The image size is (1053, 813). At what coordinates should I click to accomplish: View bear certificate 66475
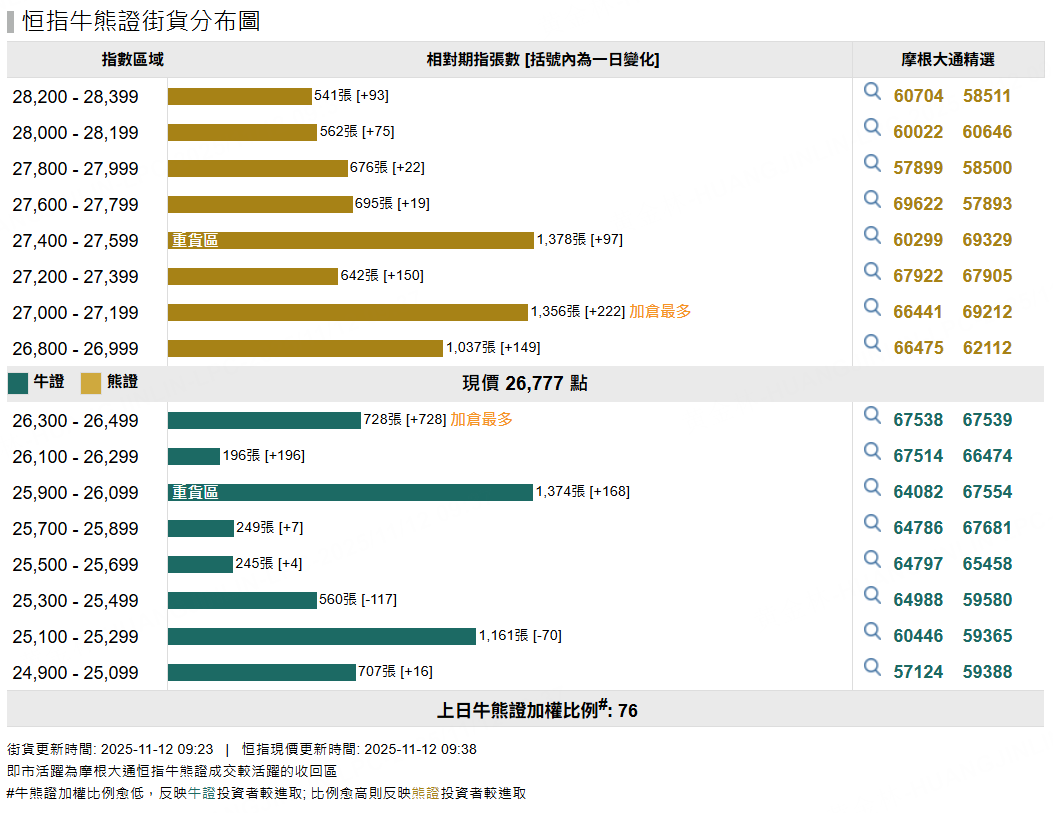918,348
